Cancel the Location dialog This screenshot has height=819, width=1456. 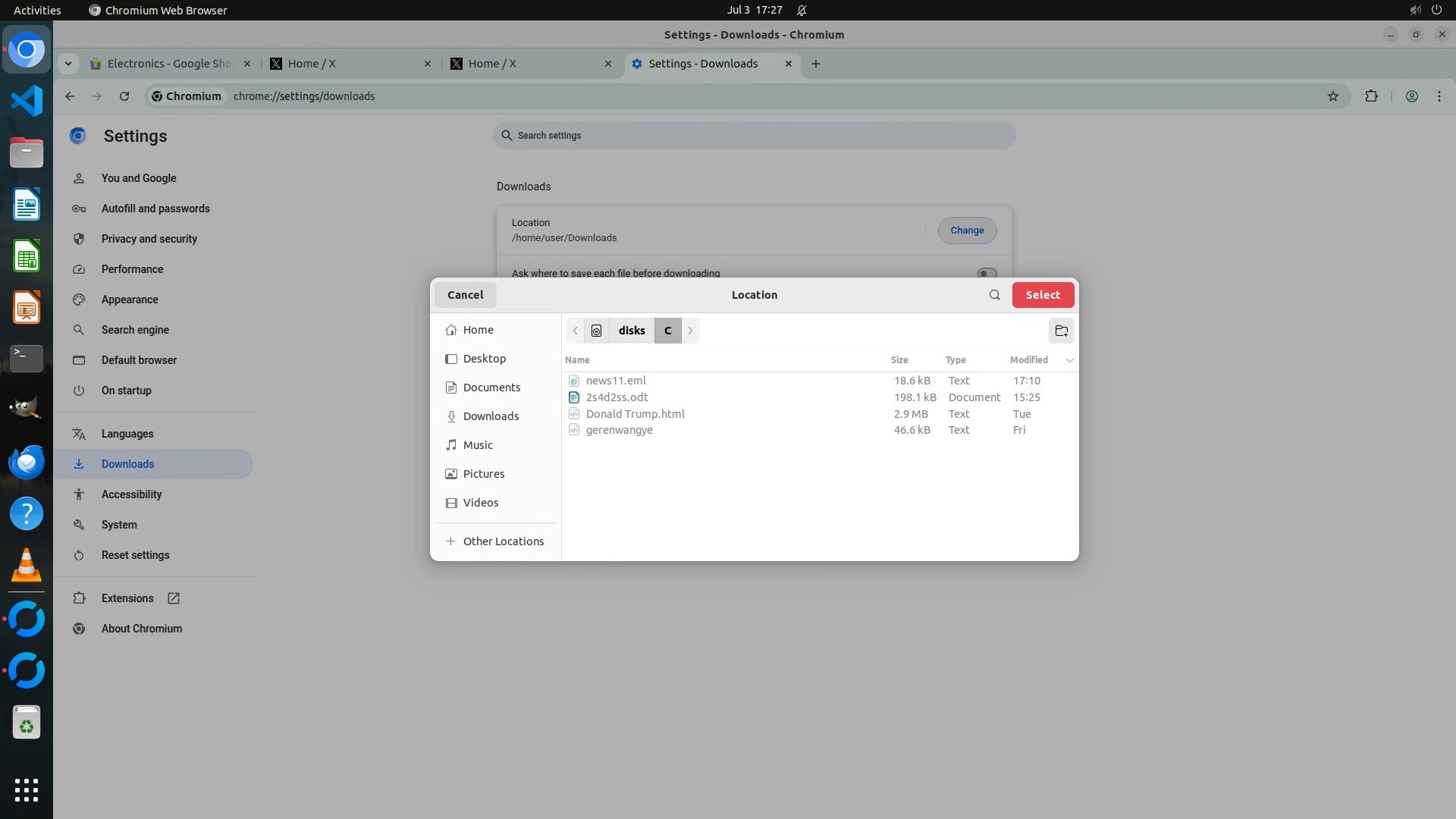(465, 295)
